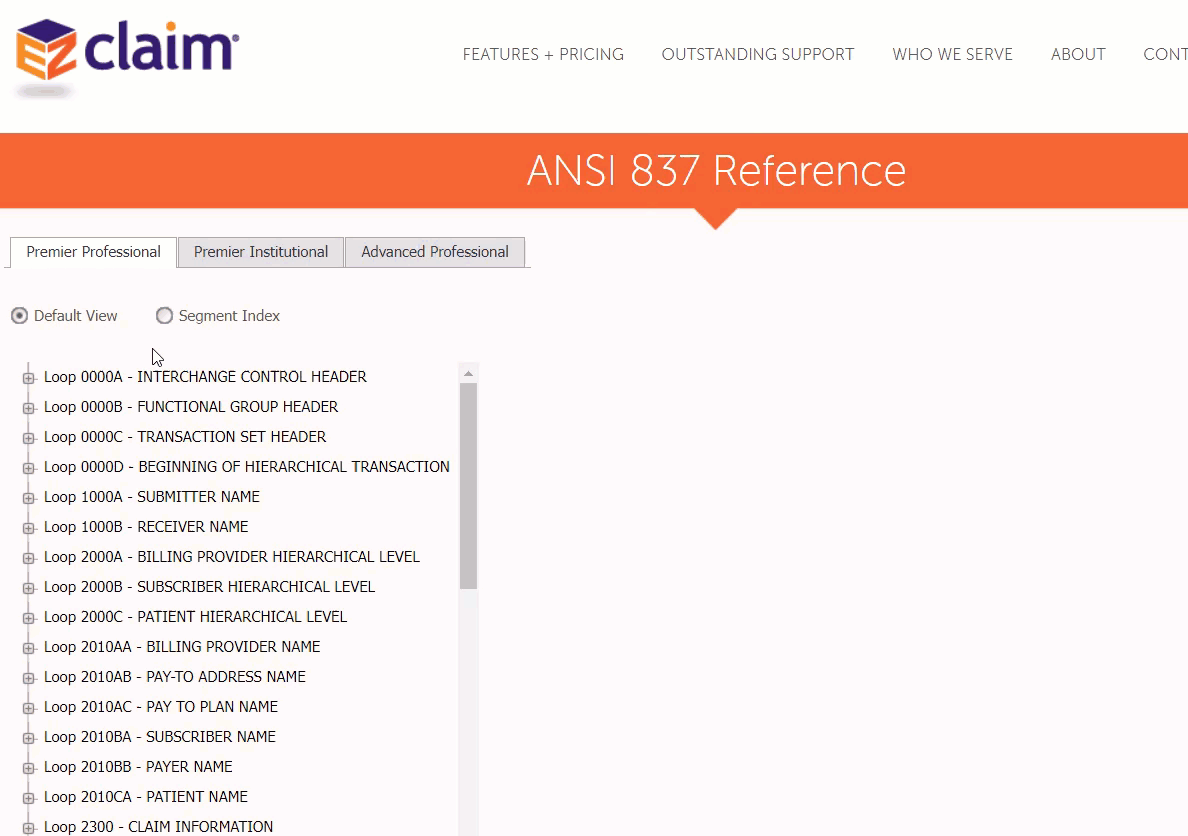The image size is (1188, 836).
Task: Expand Loop 2300 Claim Information node
Action: click(x=29, y=828)
